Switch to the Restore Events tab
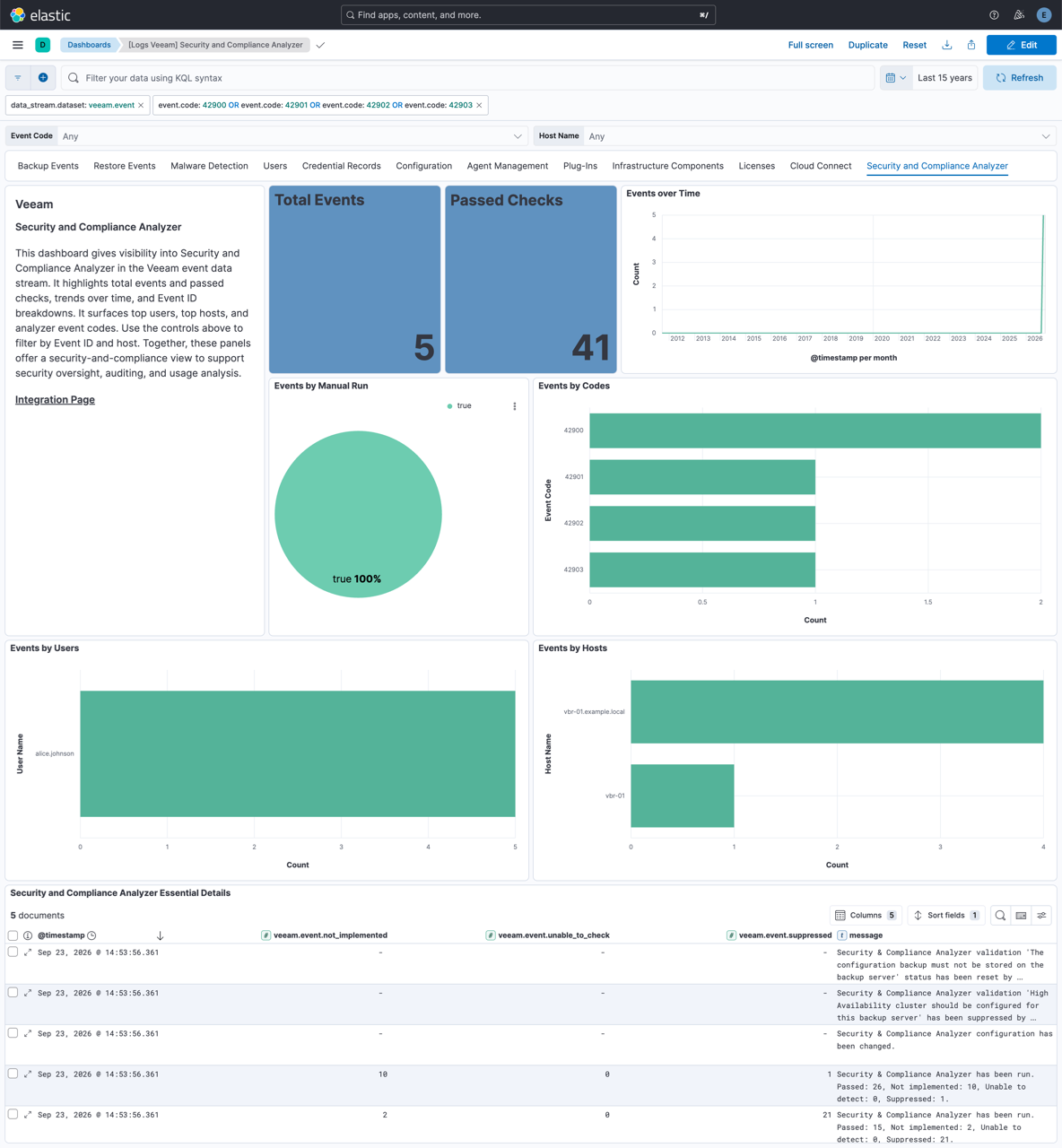 click(x=125, y=166)
